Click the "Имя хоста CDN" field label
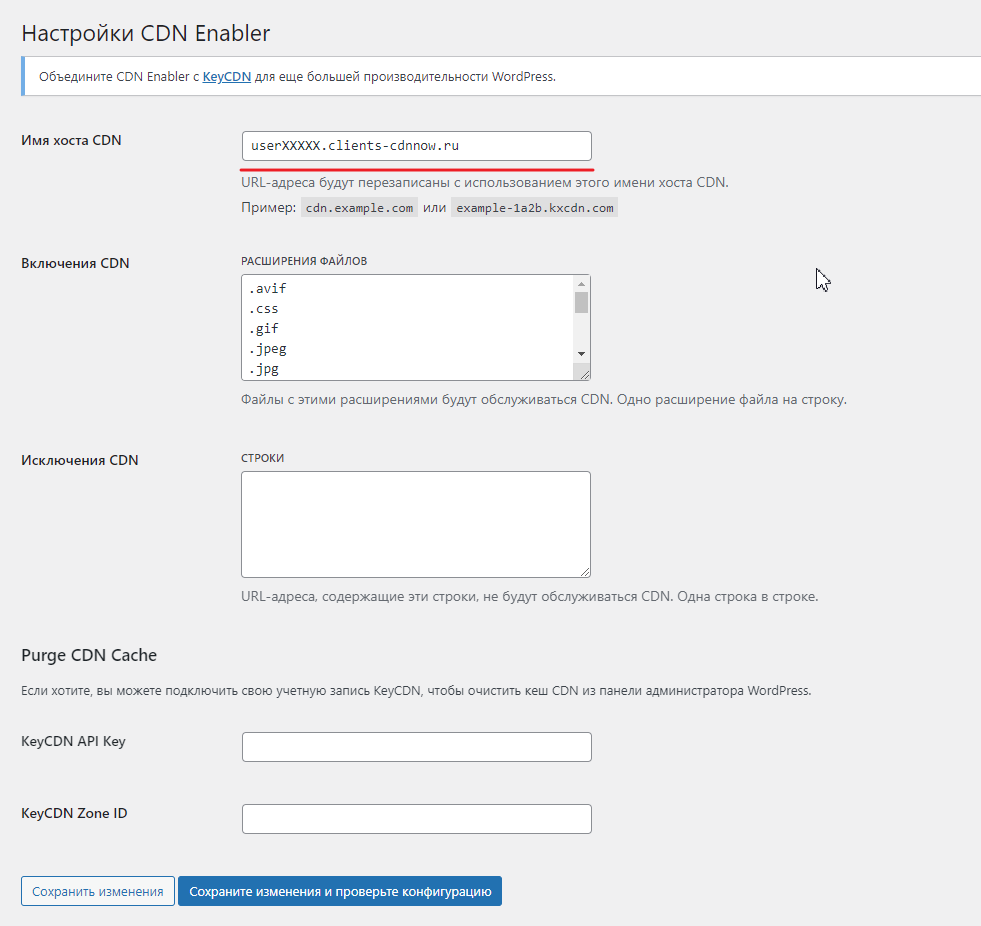The image size is (981, 926). click(71, 140)
